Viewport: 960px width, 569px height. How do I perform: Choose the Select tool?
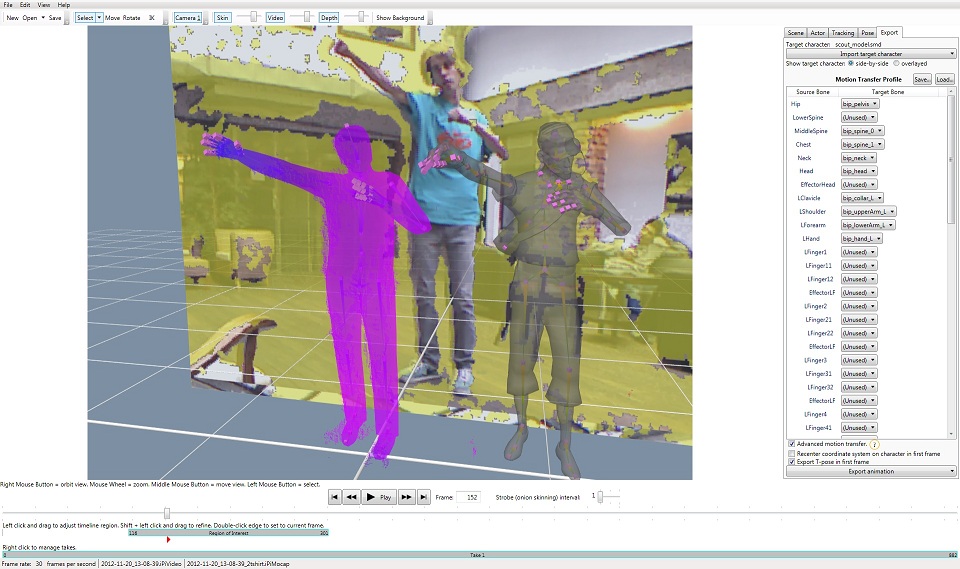[x=85, y=18]
